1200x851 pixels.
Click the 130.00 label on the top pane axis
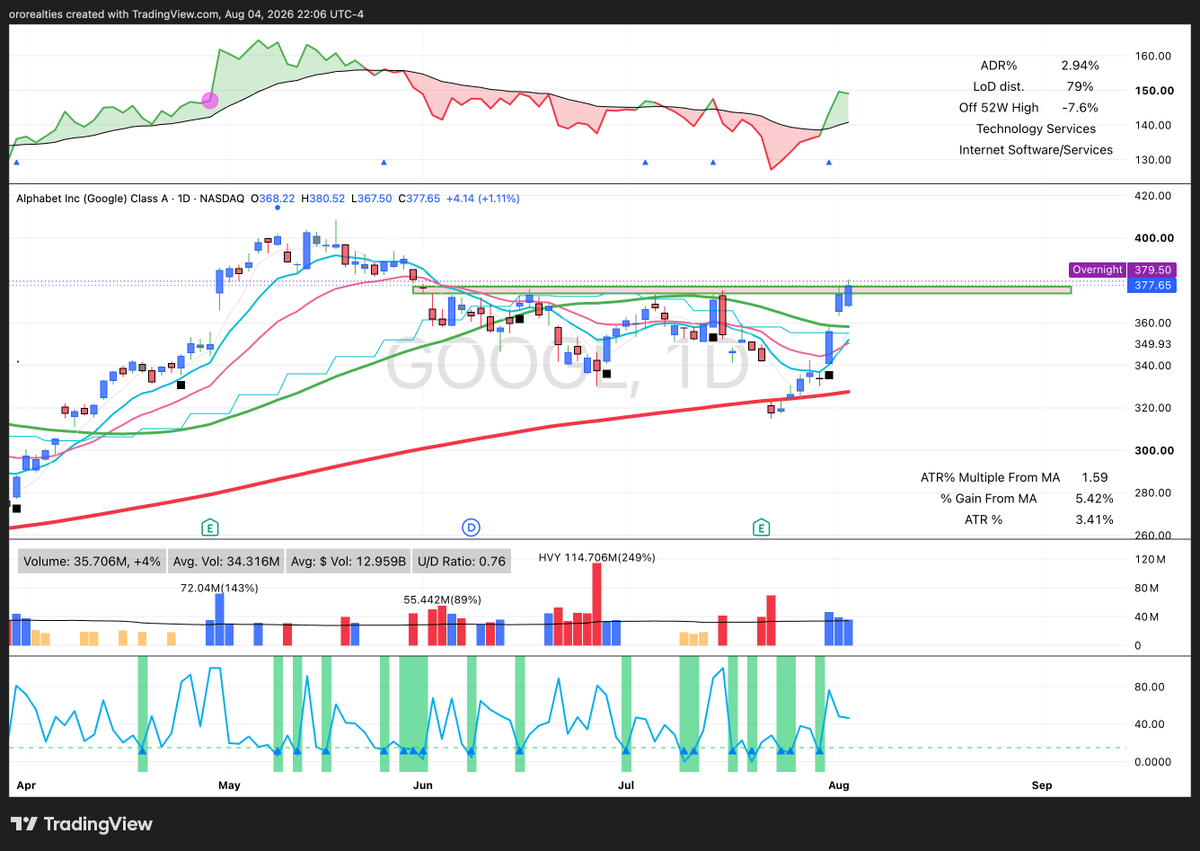[1151, 160]
